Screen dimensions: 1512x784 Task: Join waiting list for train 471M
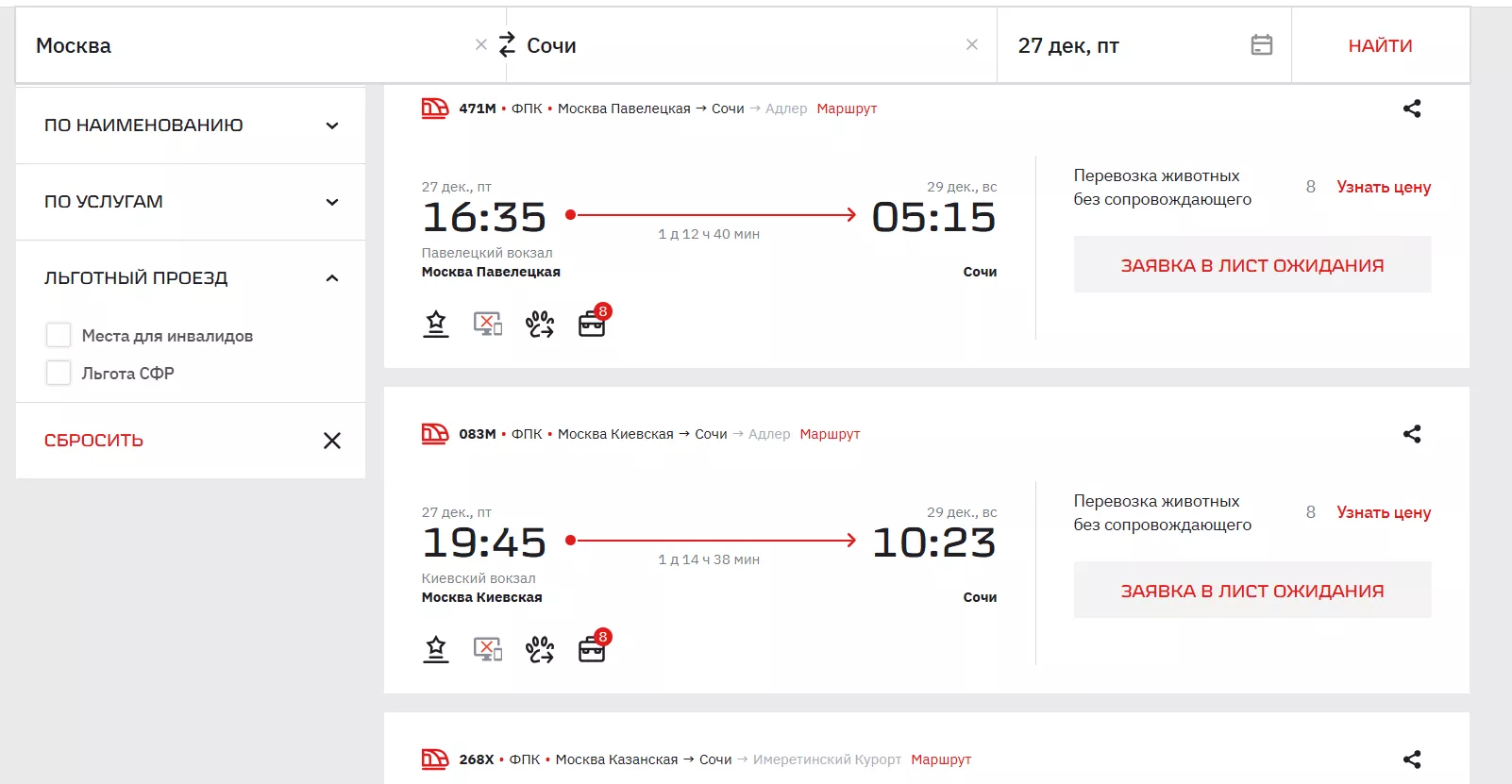pos(1252,265)
